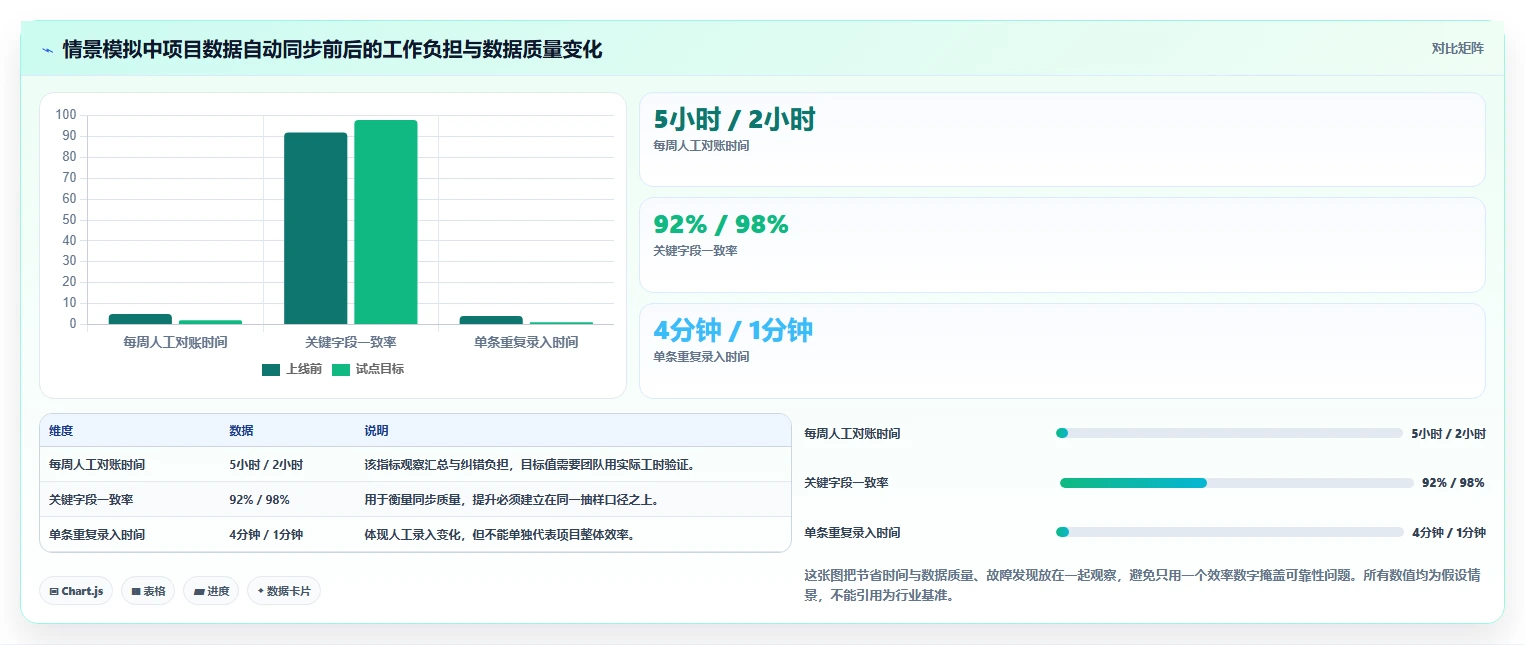This screenshot has height=645, width=1525.
Task: Click the 单条重复录入时间 caption in the data card
Action: (x=701, y=357)
